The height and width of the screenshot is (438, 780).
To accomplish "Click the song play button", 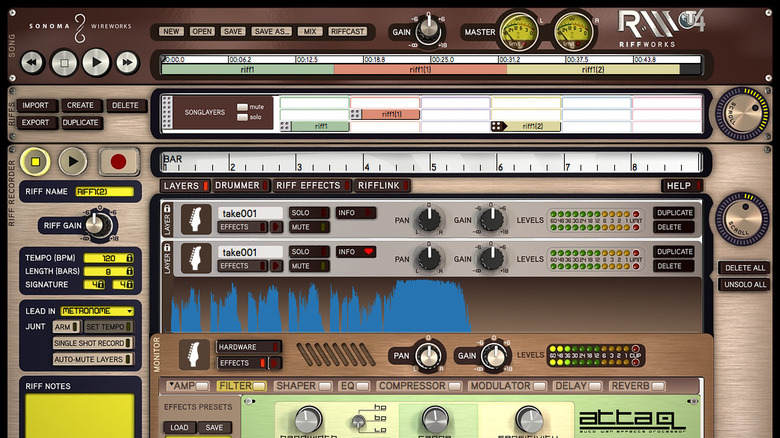I will point(96,63).
